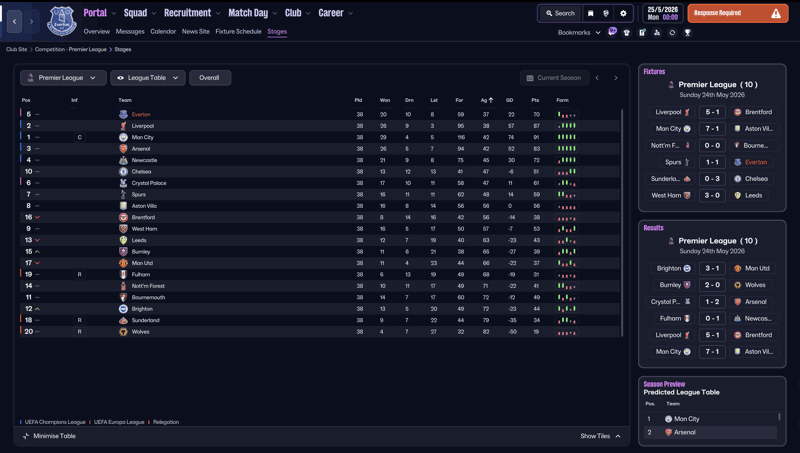Click Predicted League Table scrollbar
The height and width of the screenshot is (453, 800).
tap(779, 417)
